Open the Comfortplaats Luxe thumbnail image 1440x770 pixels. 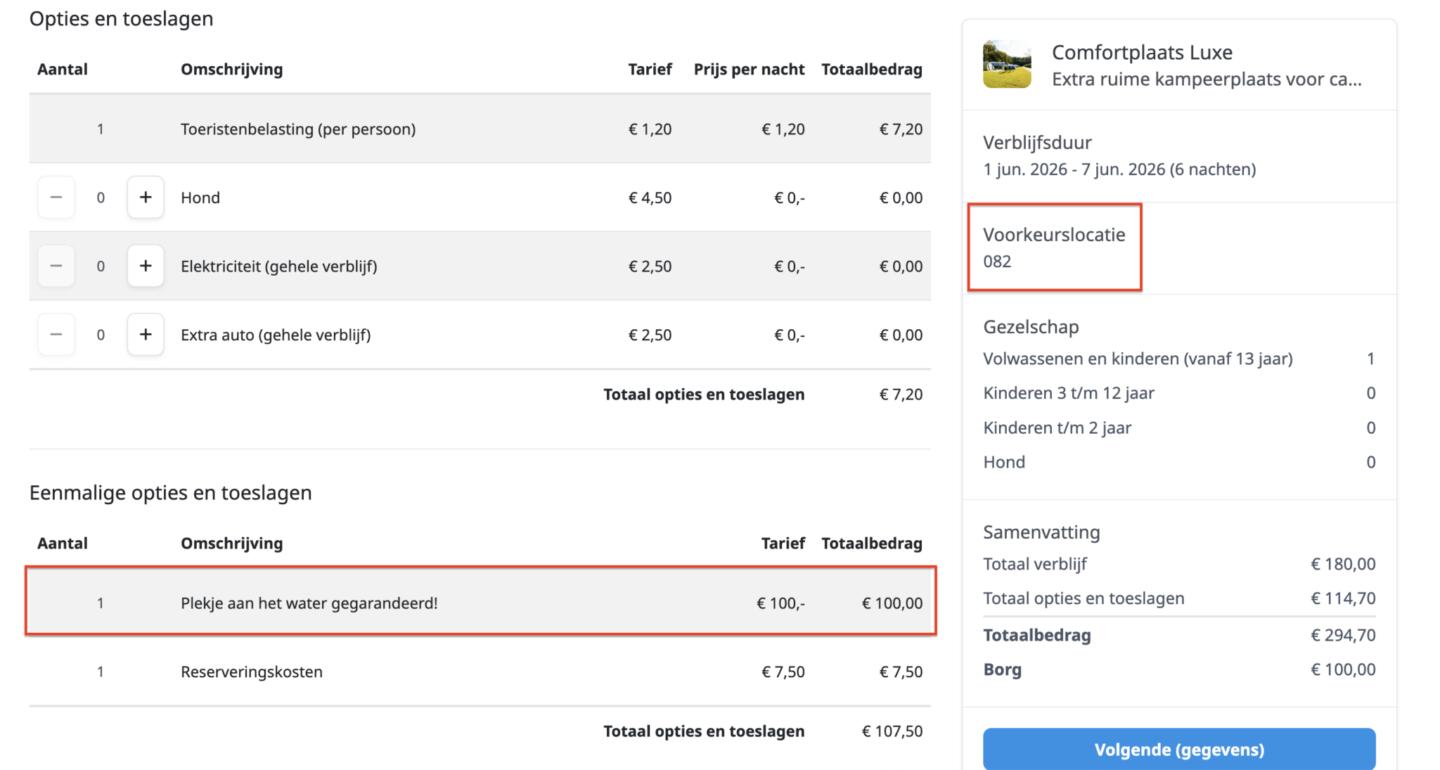1007,65
